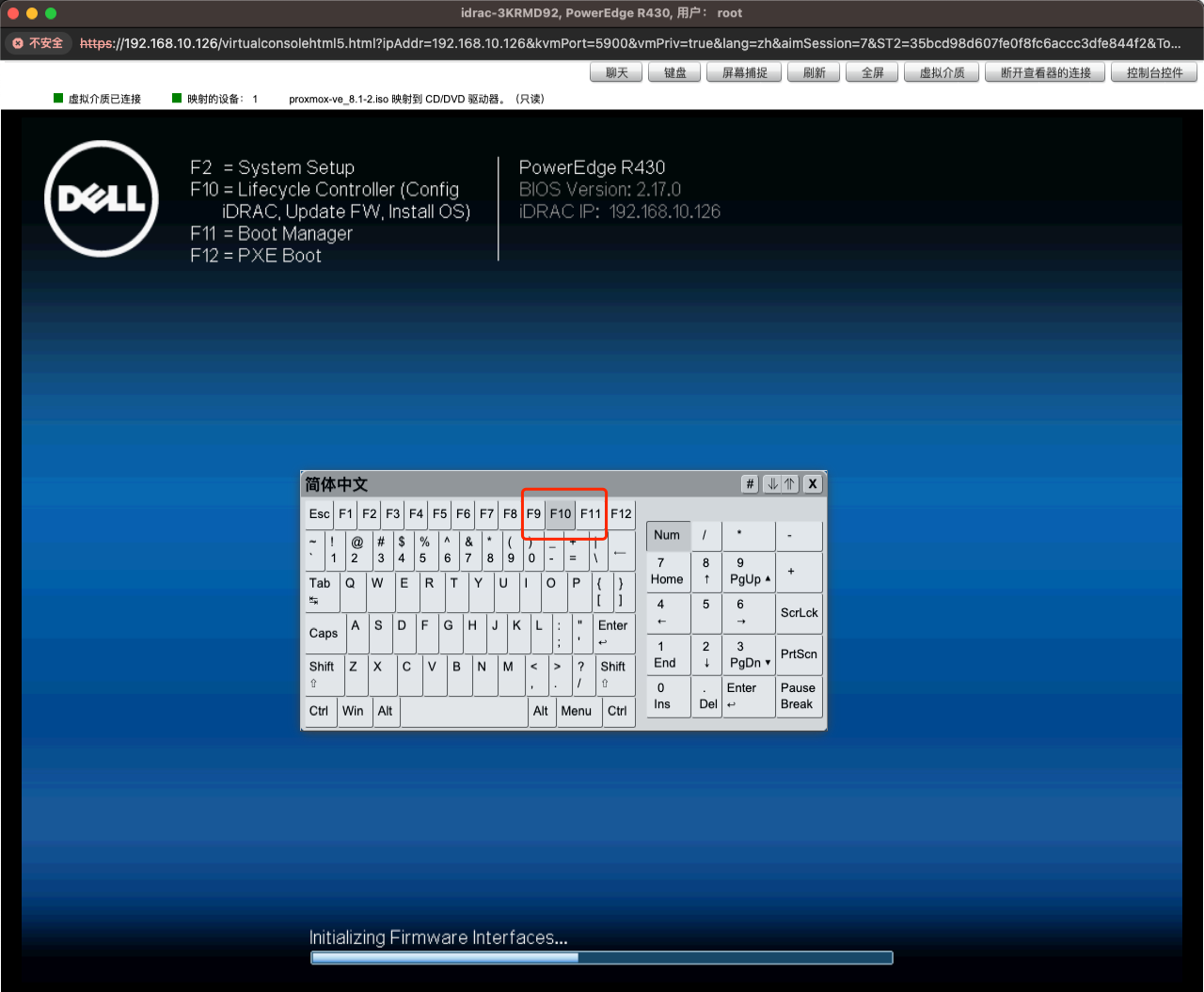Image resolution: width=1204 pixels, height=992 pixels.
Task: Refresh the console with 刷新
Action: pos(814,72)
